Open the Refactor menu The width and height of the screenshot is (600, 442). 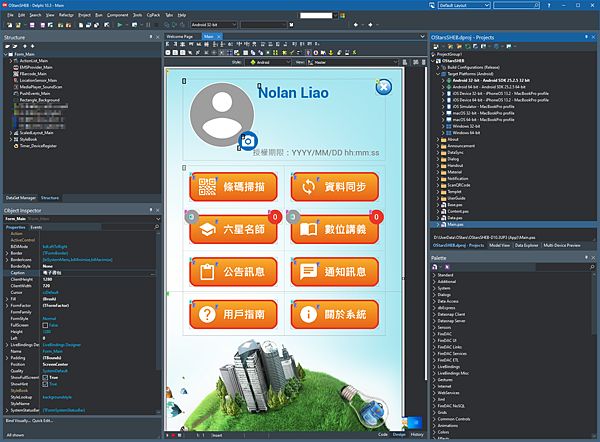click(66, 15)
